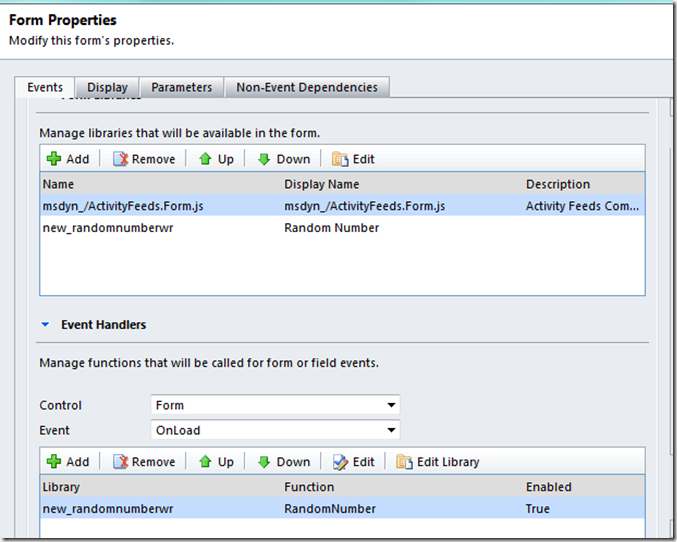Select the new_randomnumberwr library row
This screenshot has height=542, width=677.
coord(342,228)
